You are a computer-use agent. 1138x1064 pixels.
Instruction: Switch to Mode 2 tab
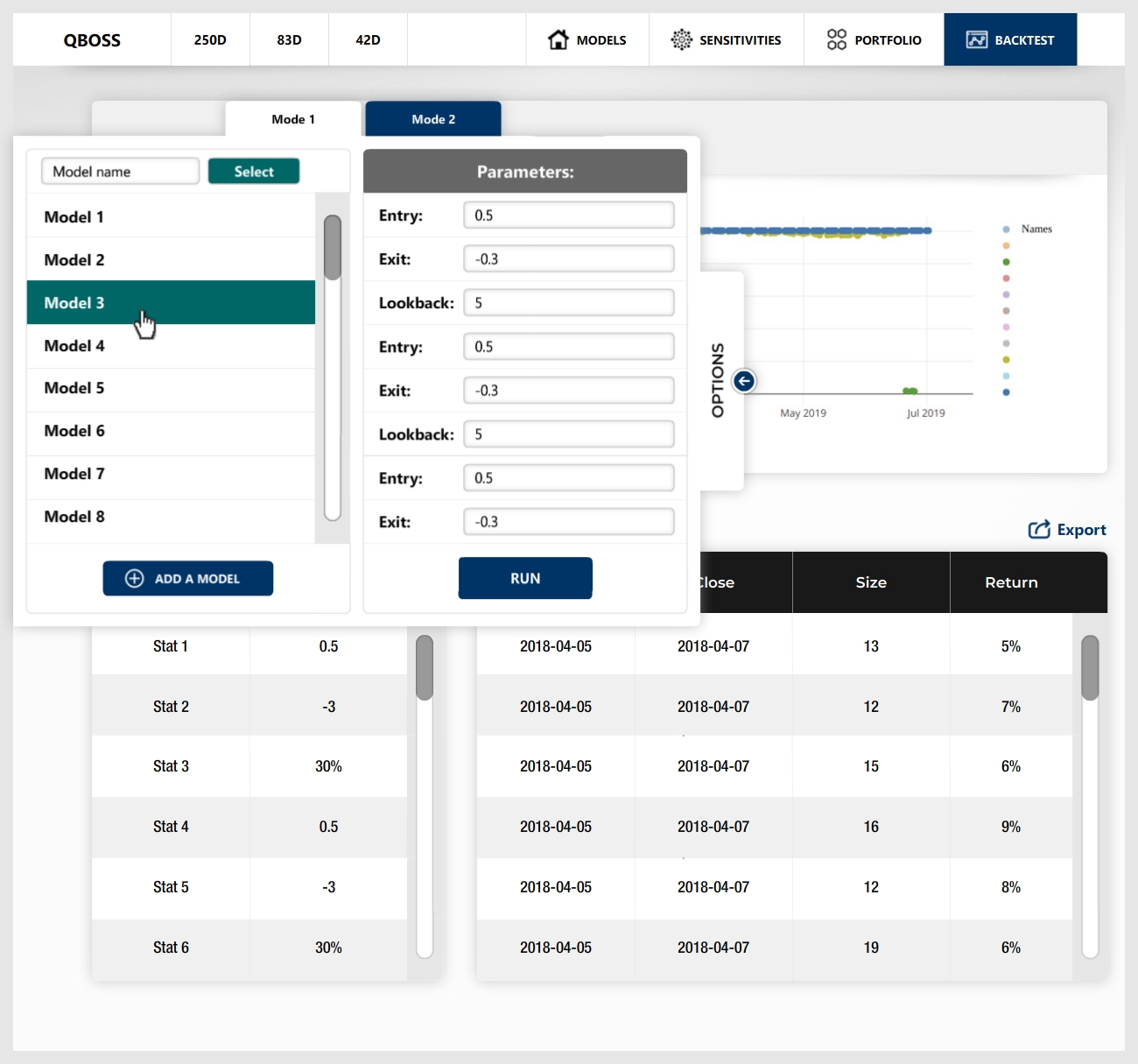tap(433, 119)
